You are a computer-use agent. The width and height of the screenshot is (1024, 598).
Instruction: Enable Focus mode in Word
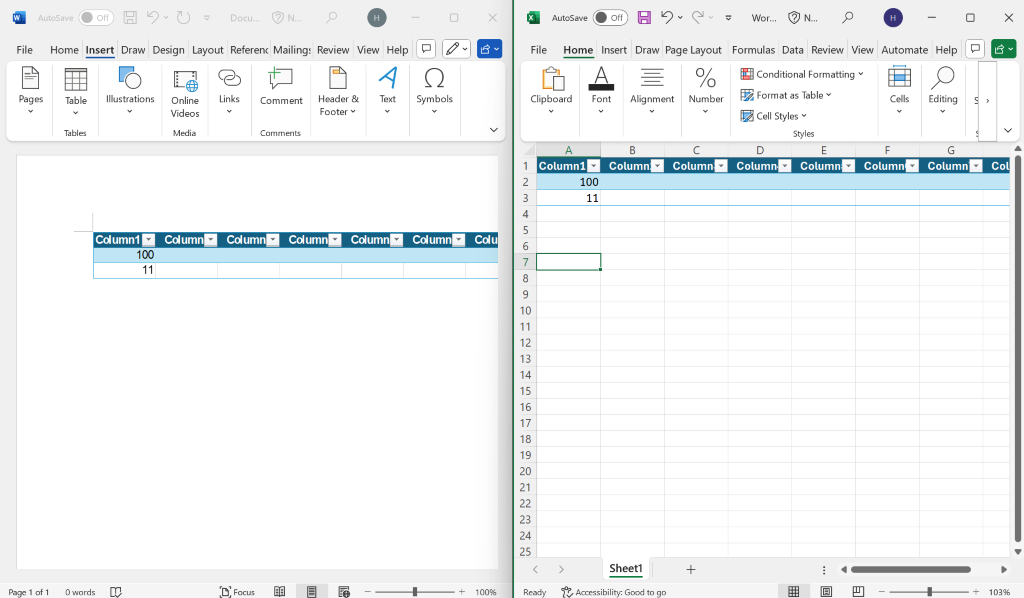click(237, 591)
